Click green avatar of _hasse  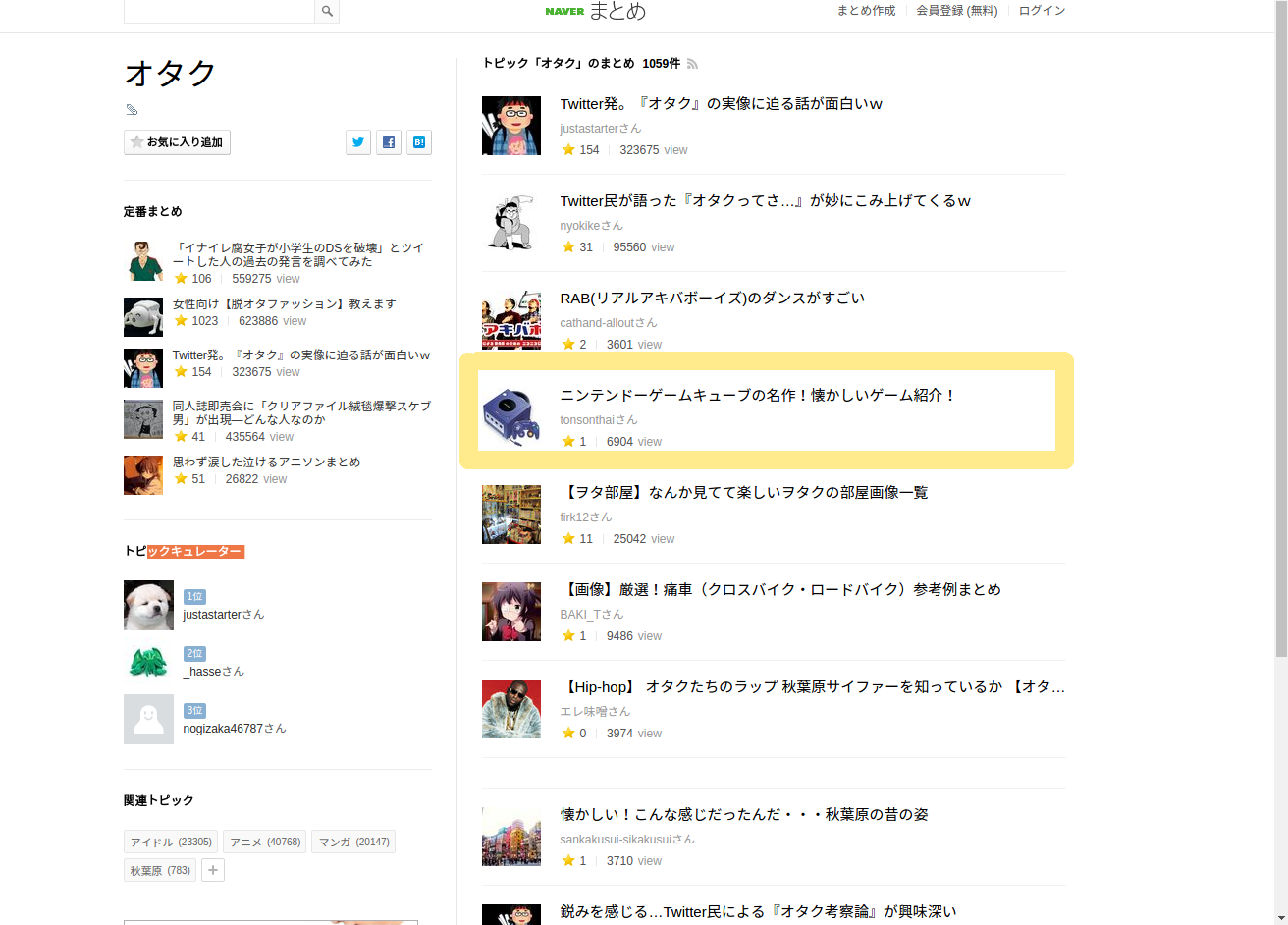148,662
